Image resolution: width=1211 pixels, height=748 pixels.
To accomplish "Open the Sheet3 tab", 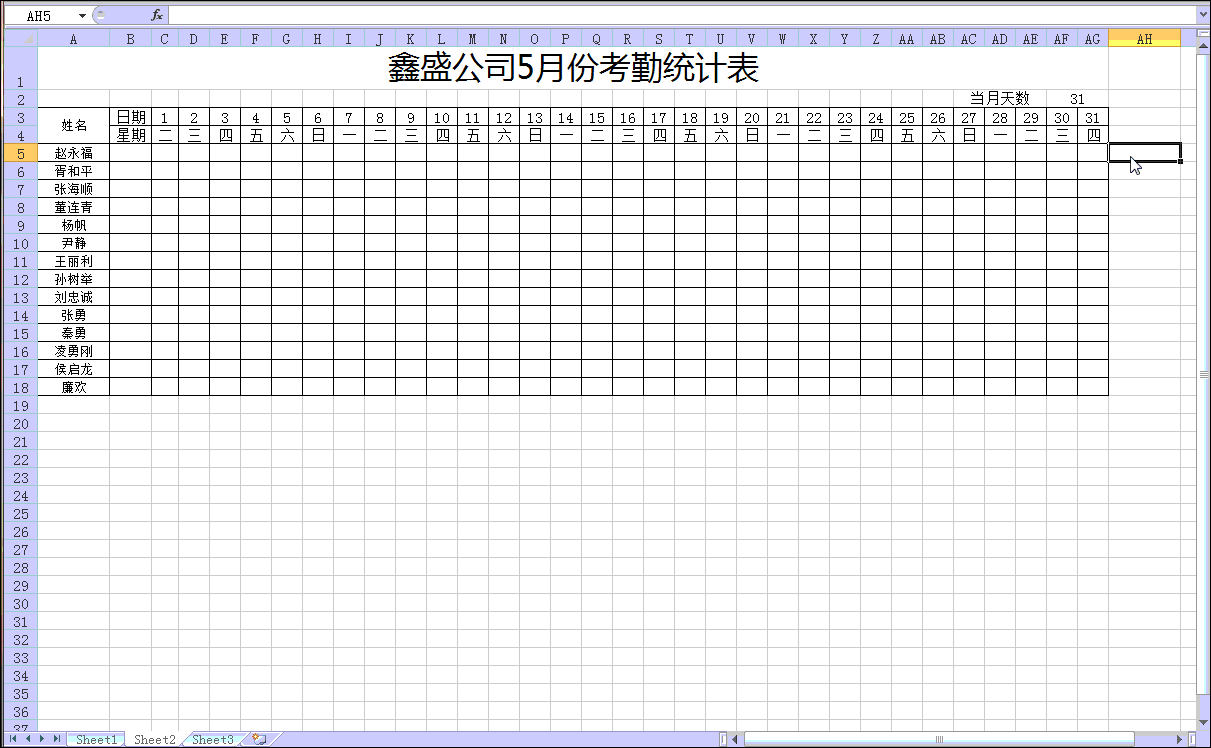I will [x=213, y=740].
